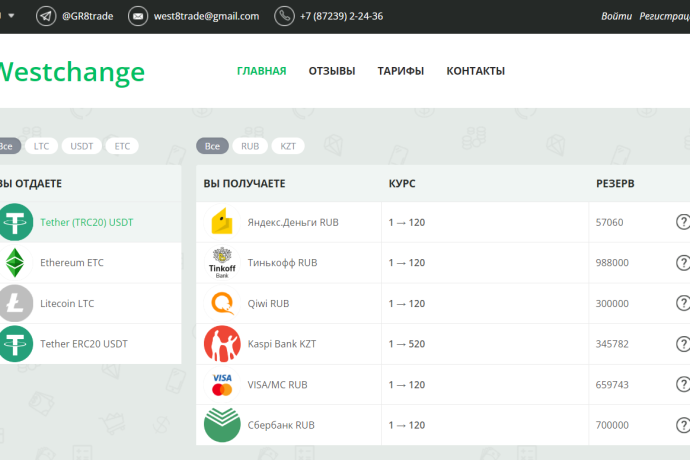Open help icon for Тинькофф row
Screen dimensions: 690x460
coord(683,263)
